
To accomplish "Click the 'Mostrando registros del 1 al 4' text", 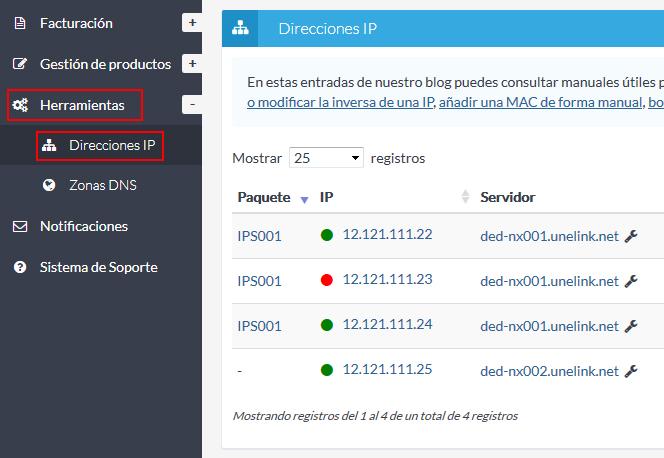I will pos(375,416).
